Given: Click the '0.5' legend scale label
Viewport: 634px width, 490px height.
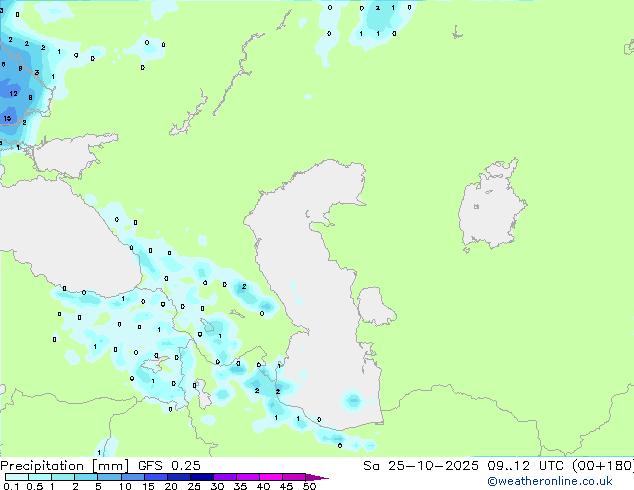Looking at the screenshot, I should [35, 486].
